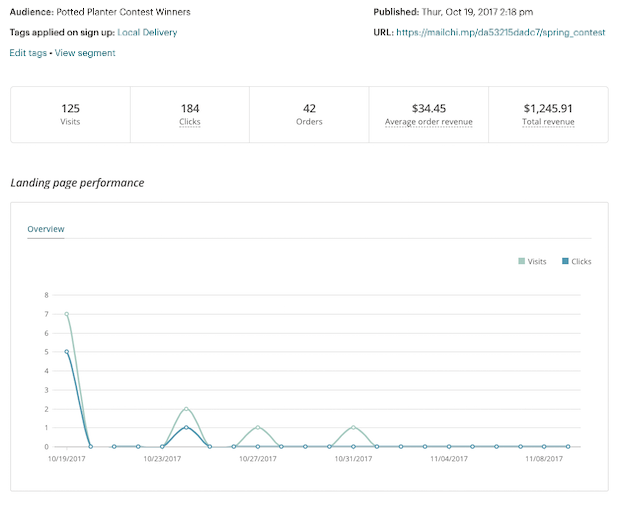Click the $34.45 average order value
620x523 pixels.
pos(428,108)
